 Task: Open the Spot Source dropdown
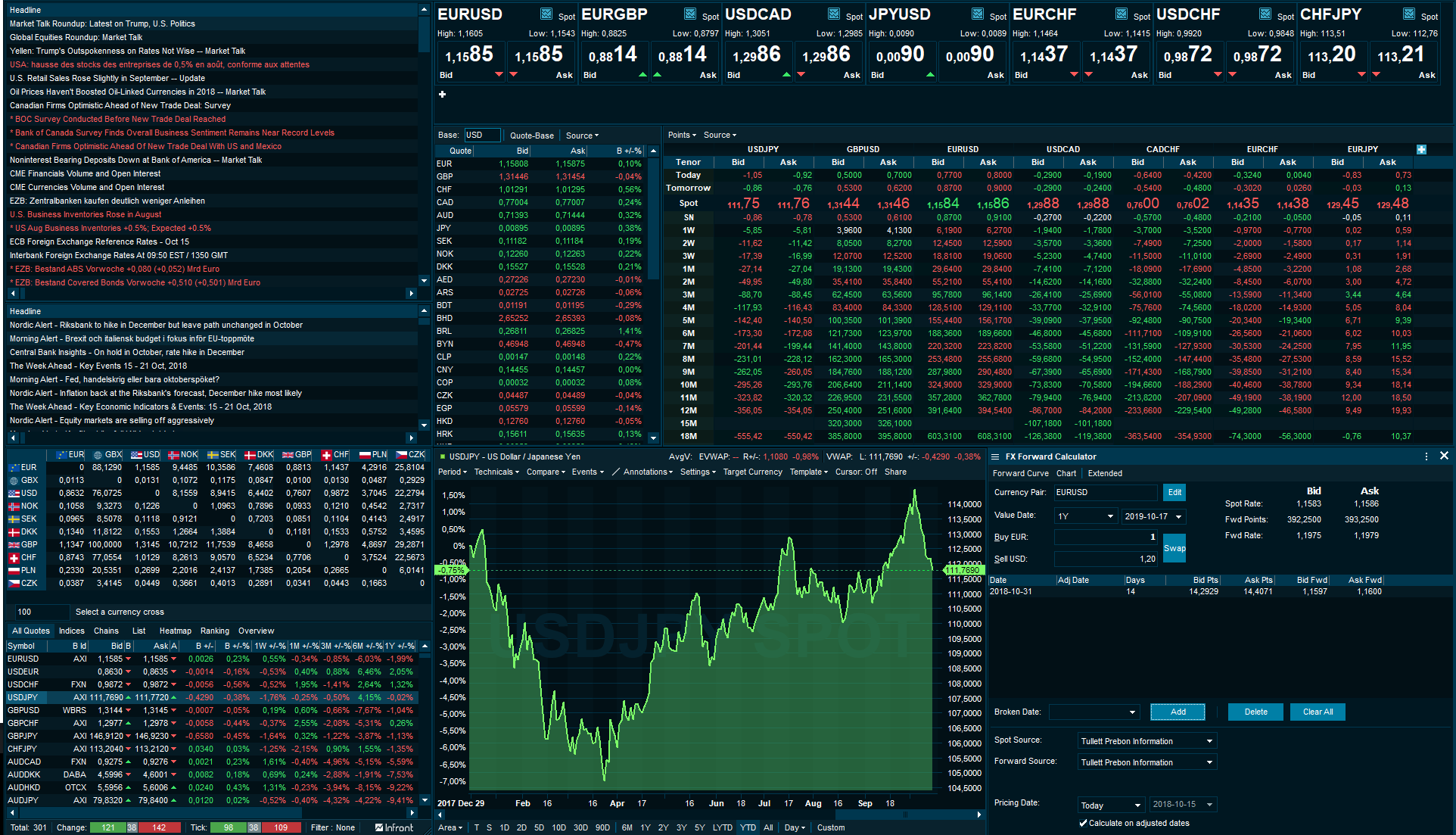point(1147,741)
